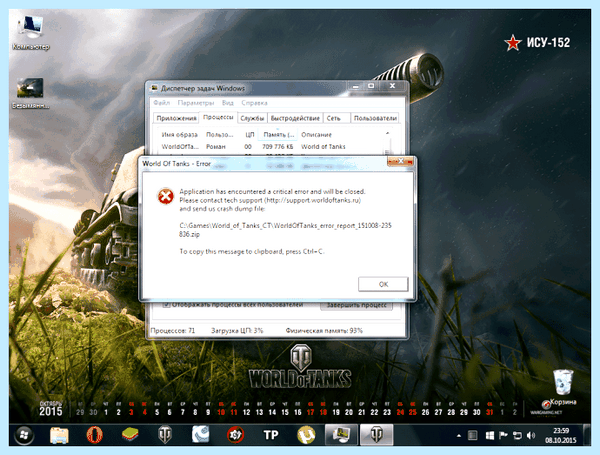Click 709 776 КБ memory value
This screenshot has height=455, width=600.
277,147
